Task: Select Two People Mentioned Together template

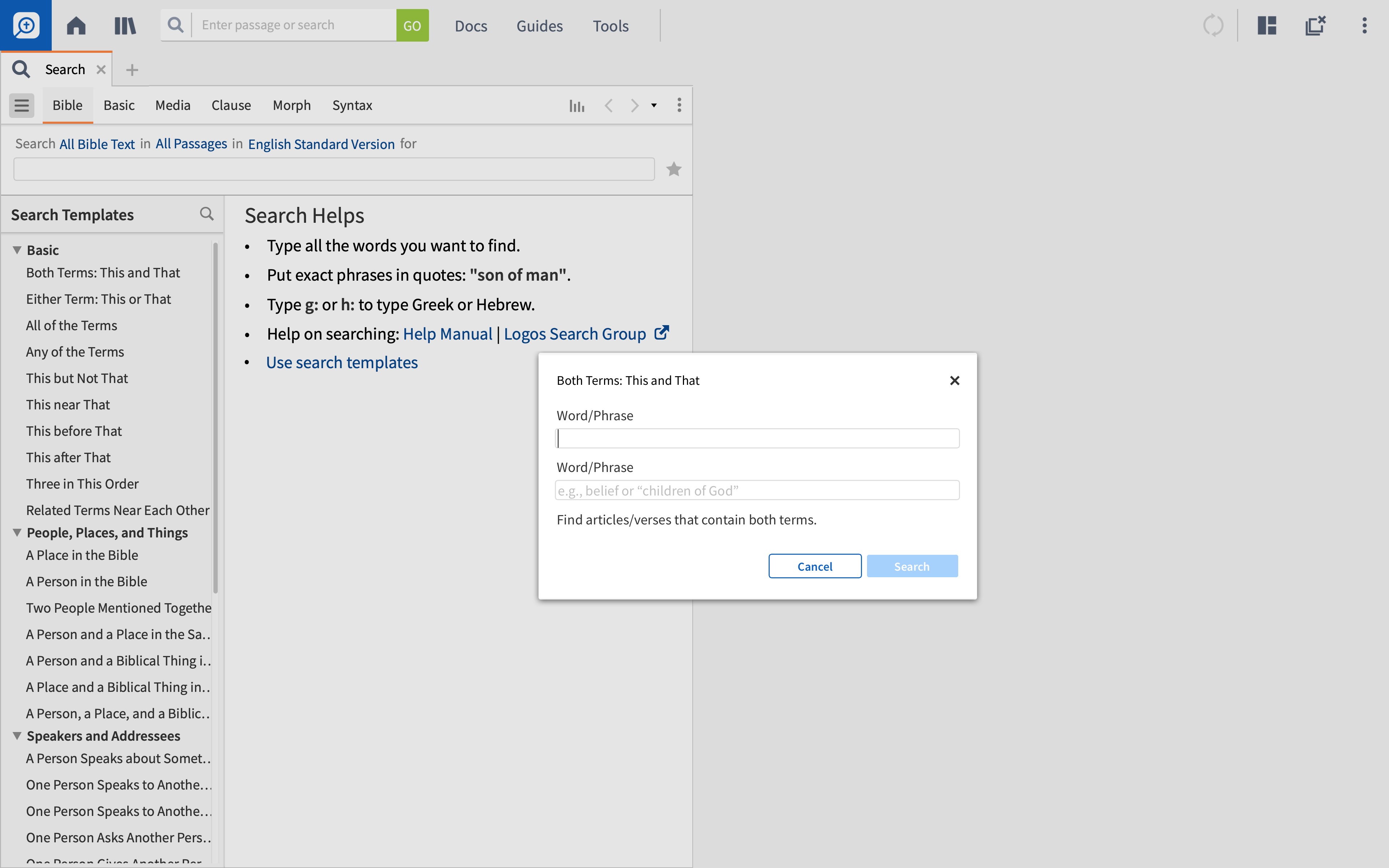Action: pyautogui.click(x=119, y=608)
